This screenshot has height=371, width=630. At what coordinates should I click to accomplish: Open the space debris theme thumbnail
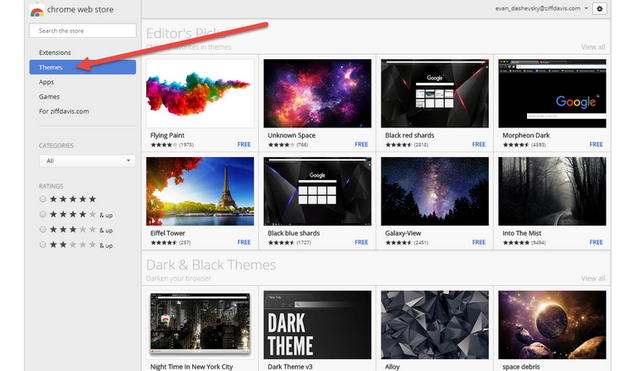552,325
